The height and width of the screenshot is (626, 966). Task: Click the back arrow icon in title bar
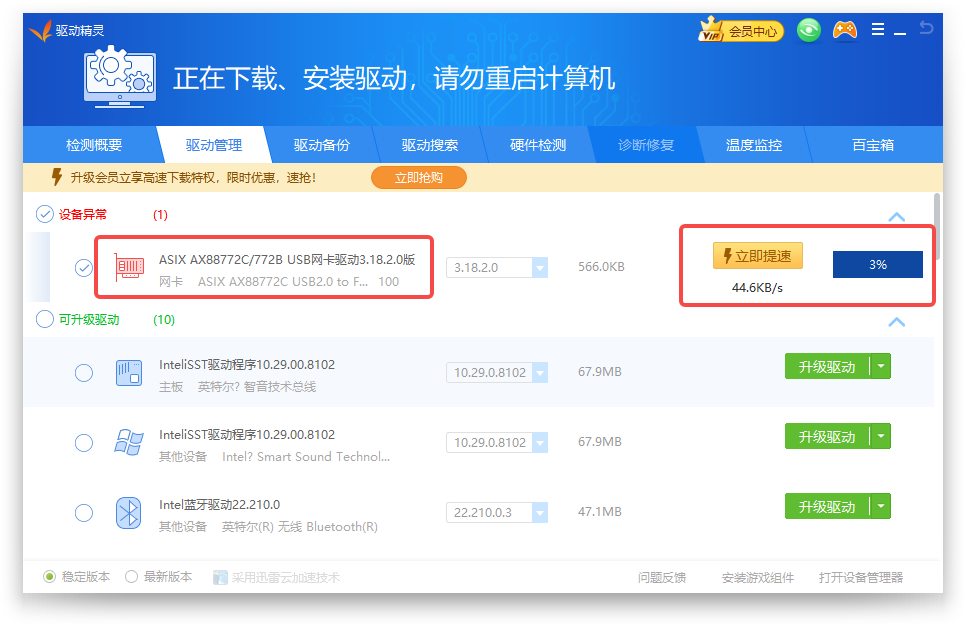(926, 28)
